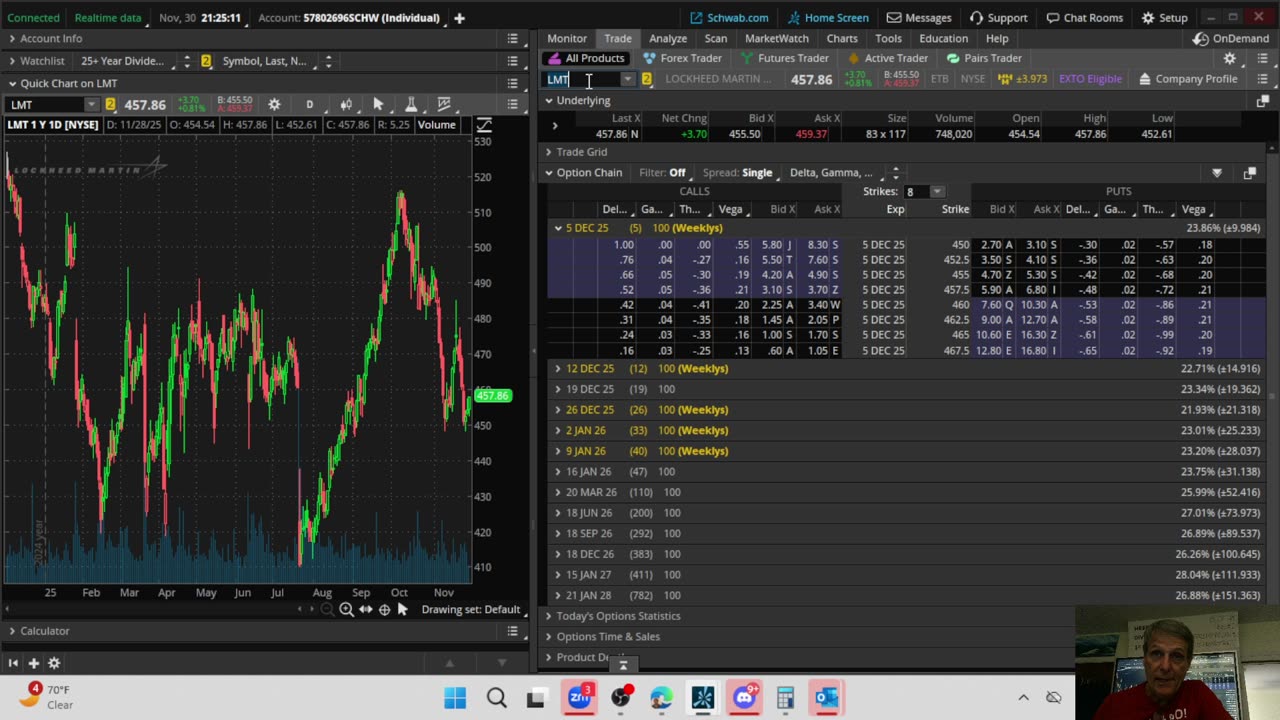This screenshot has height=720, width=1280.
Task: Add new account tab with plus icon
Action: [459, 18]
